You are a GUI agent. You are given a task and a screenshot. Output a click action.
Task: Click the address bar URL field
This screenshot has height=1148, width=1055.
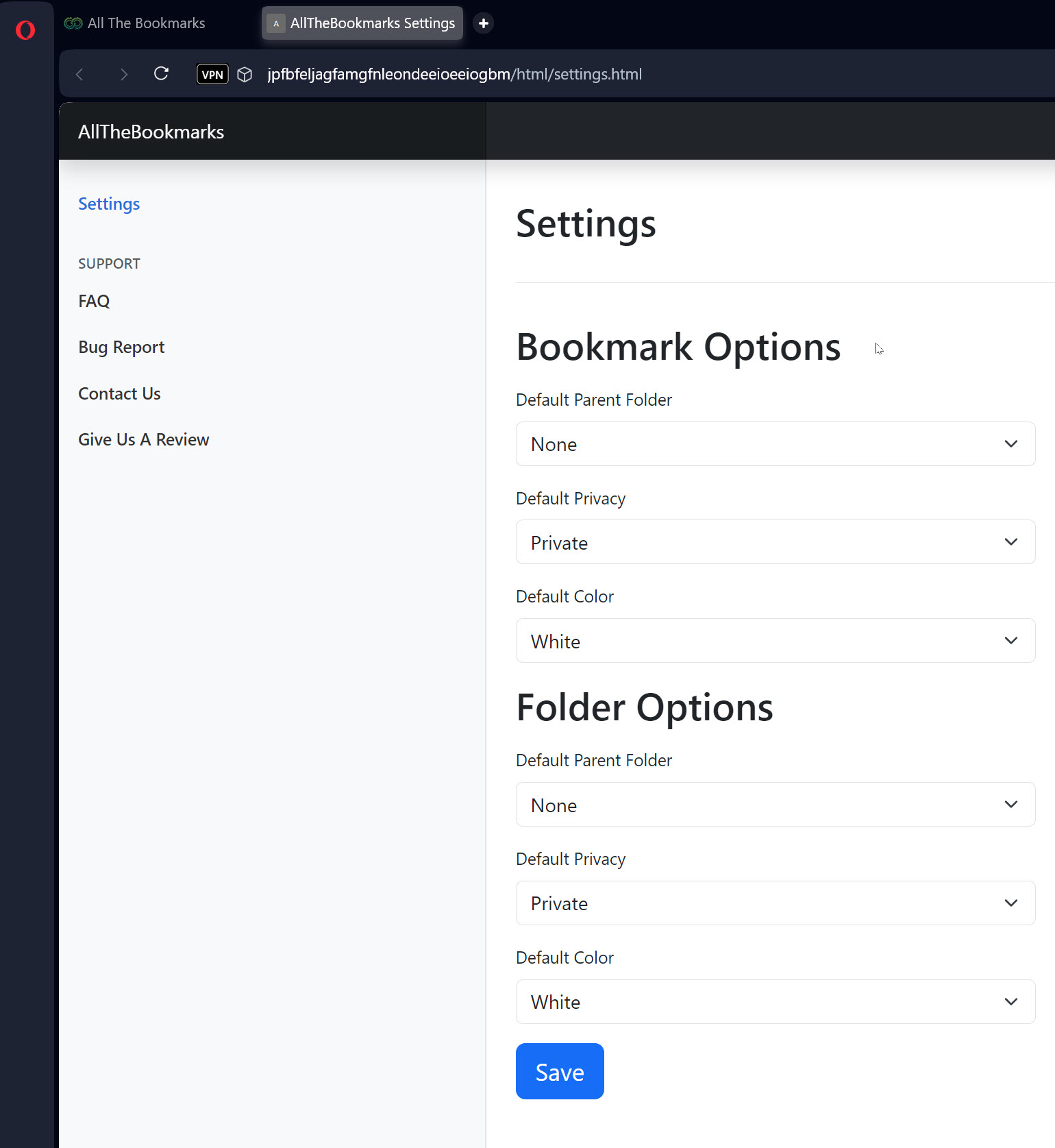click(454, 74)
